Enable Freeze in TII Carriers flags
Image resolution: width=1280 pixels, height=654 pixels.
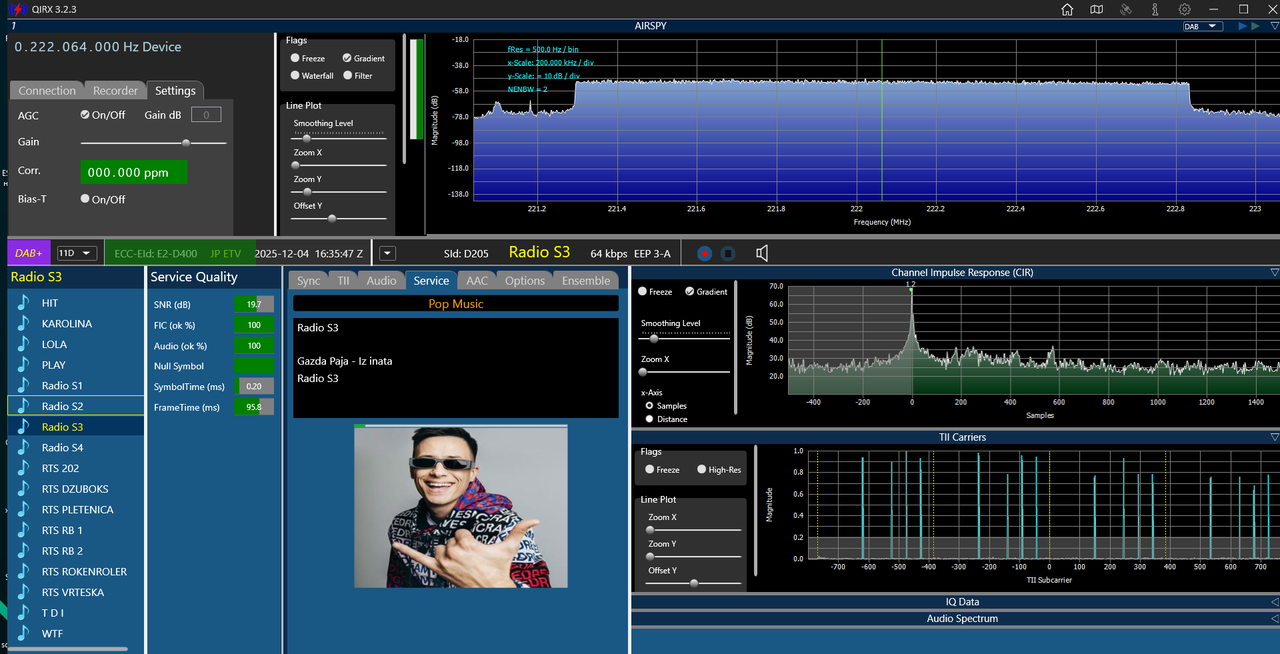coord(650,469)
